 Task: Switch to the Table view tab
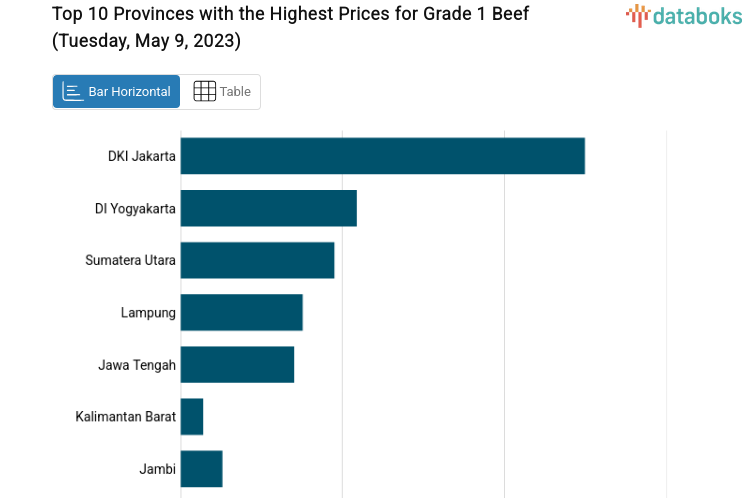click(x=221, y=91)
